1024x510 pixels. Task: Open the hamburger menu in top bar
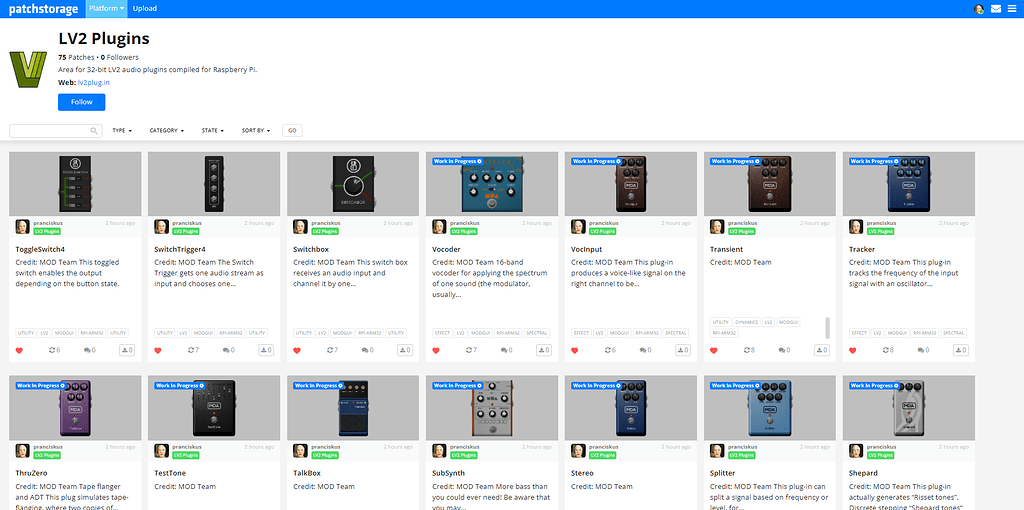click(1012, 9)
